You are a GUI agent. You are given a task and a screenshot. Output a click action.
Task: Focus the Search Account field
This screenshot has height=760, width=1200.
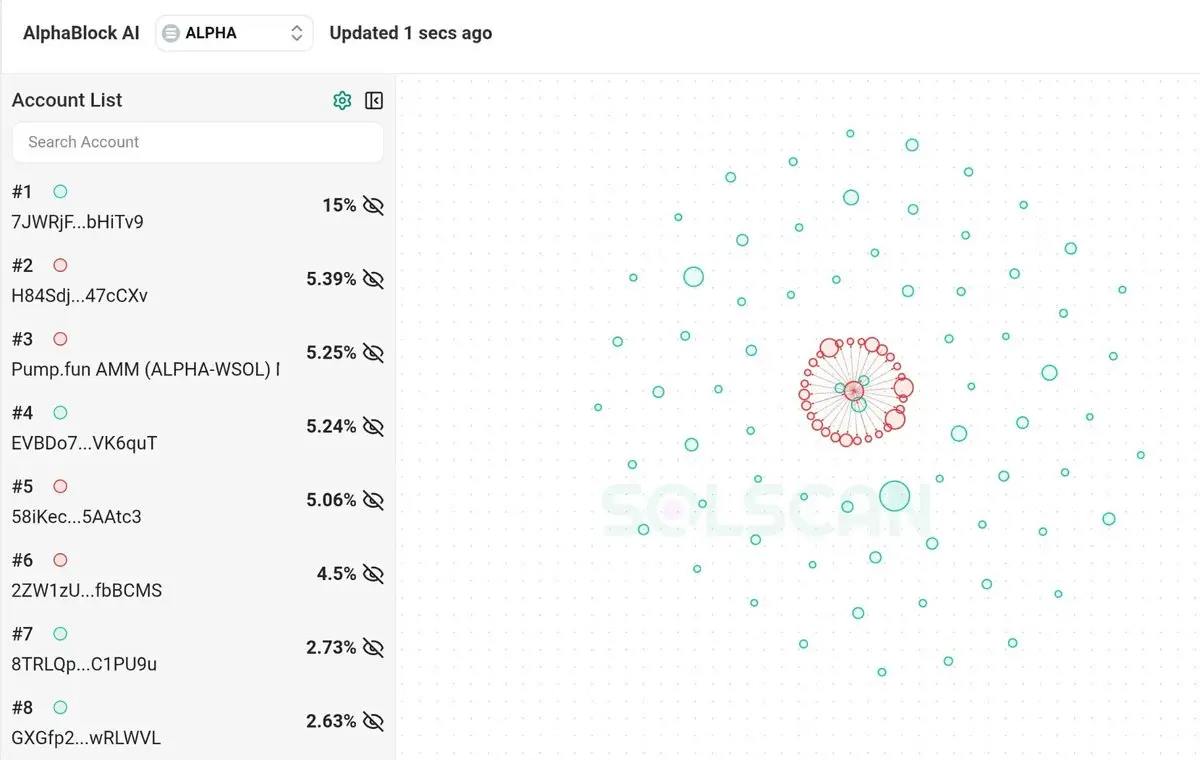(x=198, y=142)
